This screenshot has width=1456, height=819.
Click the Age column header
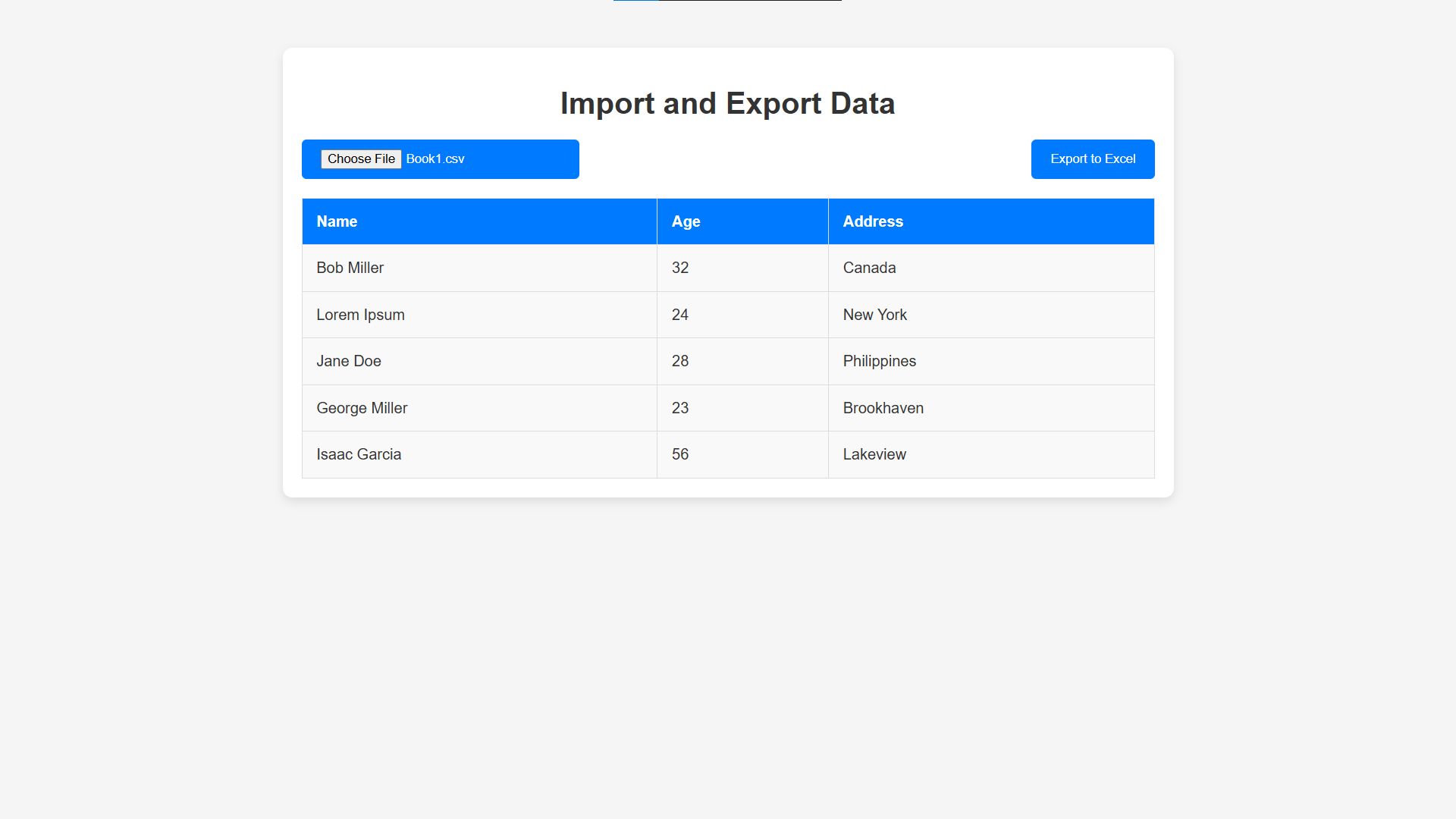742,221
